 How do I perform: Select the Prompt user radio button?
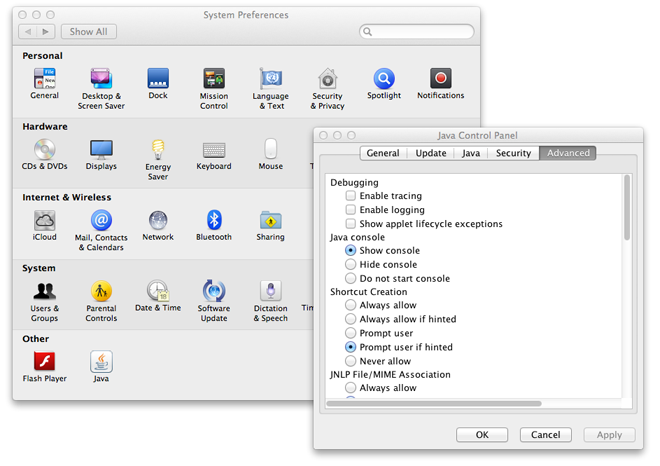[x=350, y=333]
